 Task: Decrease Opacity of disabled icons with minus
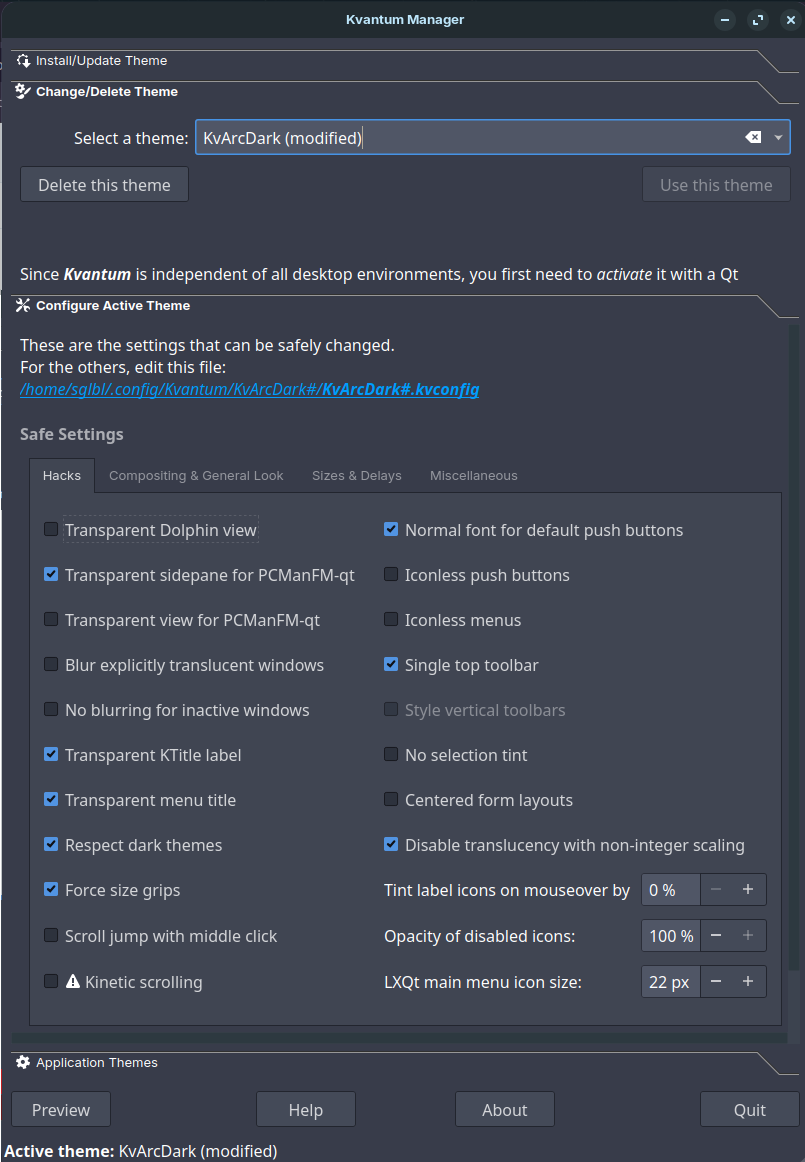coord(716,936)
